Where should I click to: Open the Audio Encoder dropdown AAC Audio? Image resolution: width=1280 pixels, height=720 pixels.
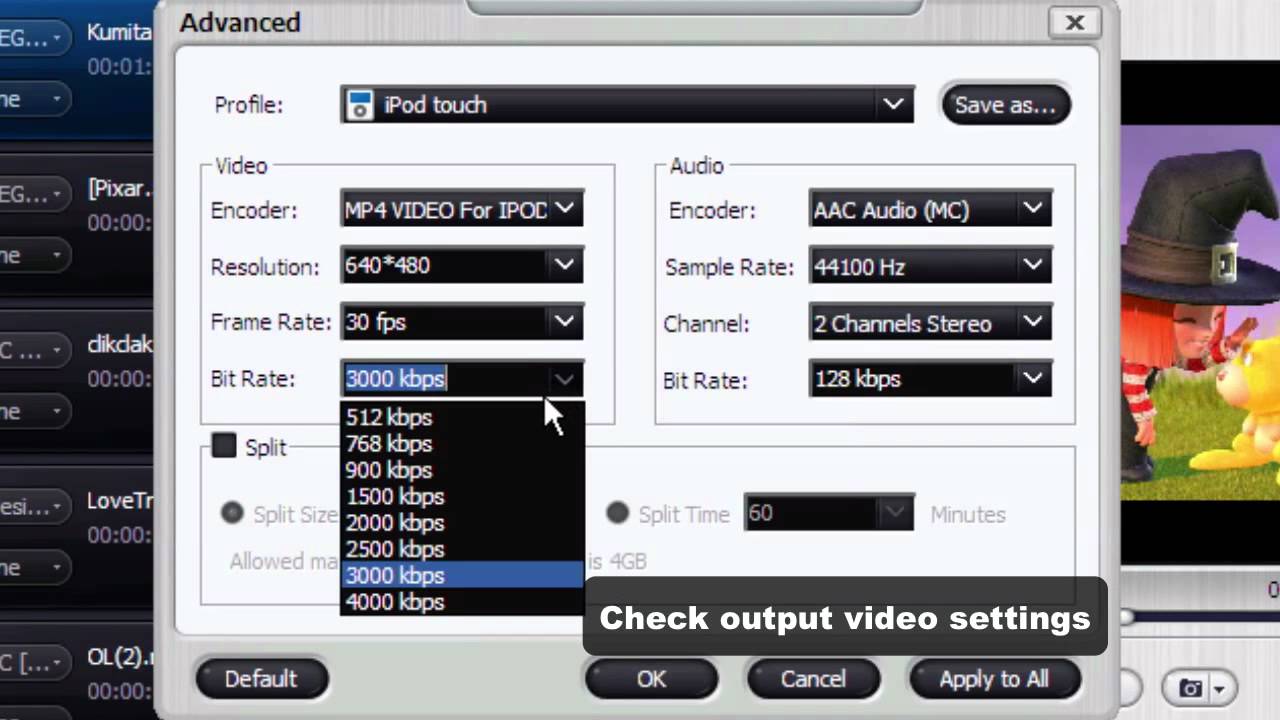pos(930,209)
